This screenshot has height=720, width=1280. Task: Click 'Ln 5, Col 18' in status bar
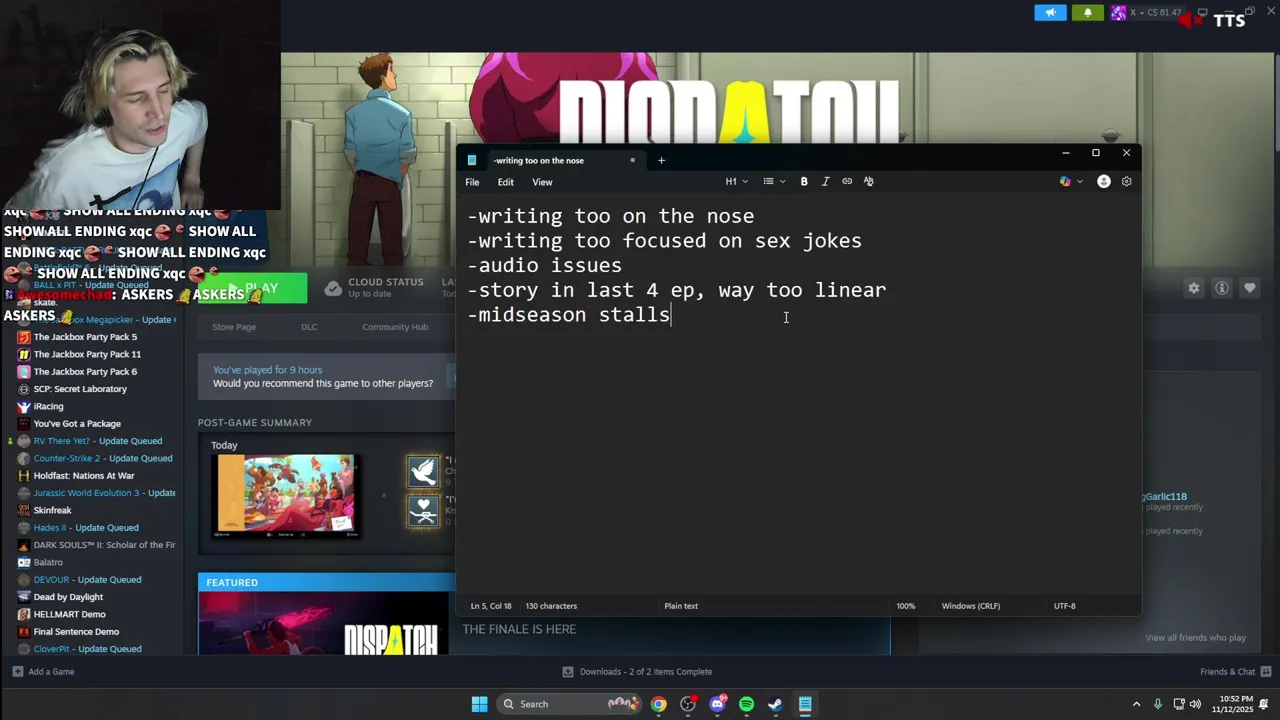[x=491, y=606]
